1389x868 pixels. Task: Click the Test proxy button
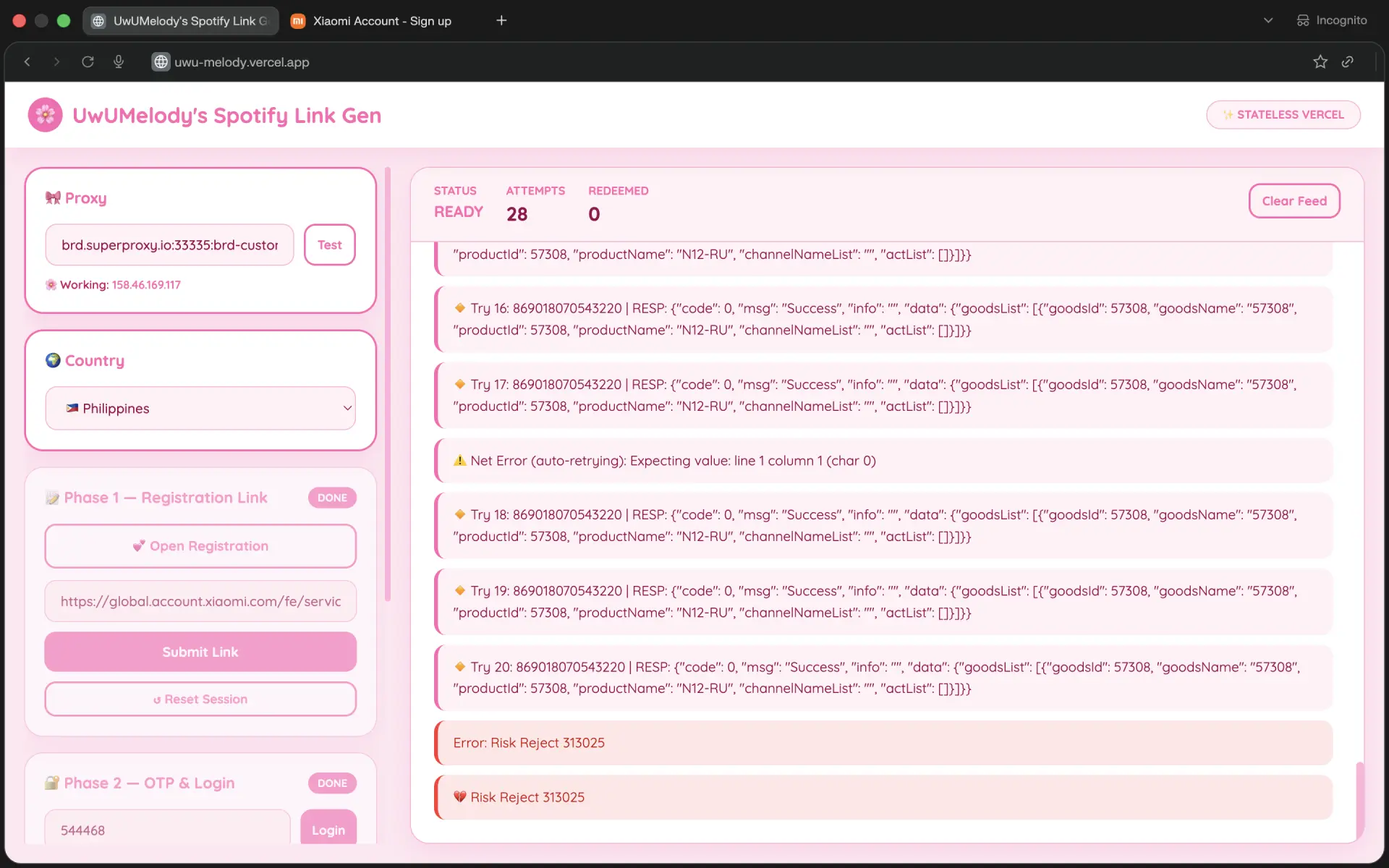[330, 244]
